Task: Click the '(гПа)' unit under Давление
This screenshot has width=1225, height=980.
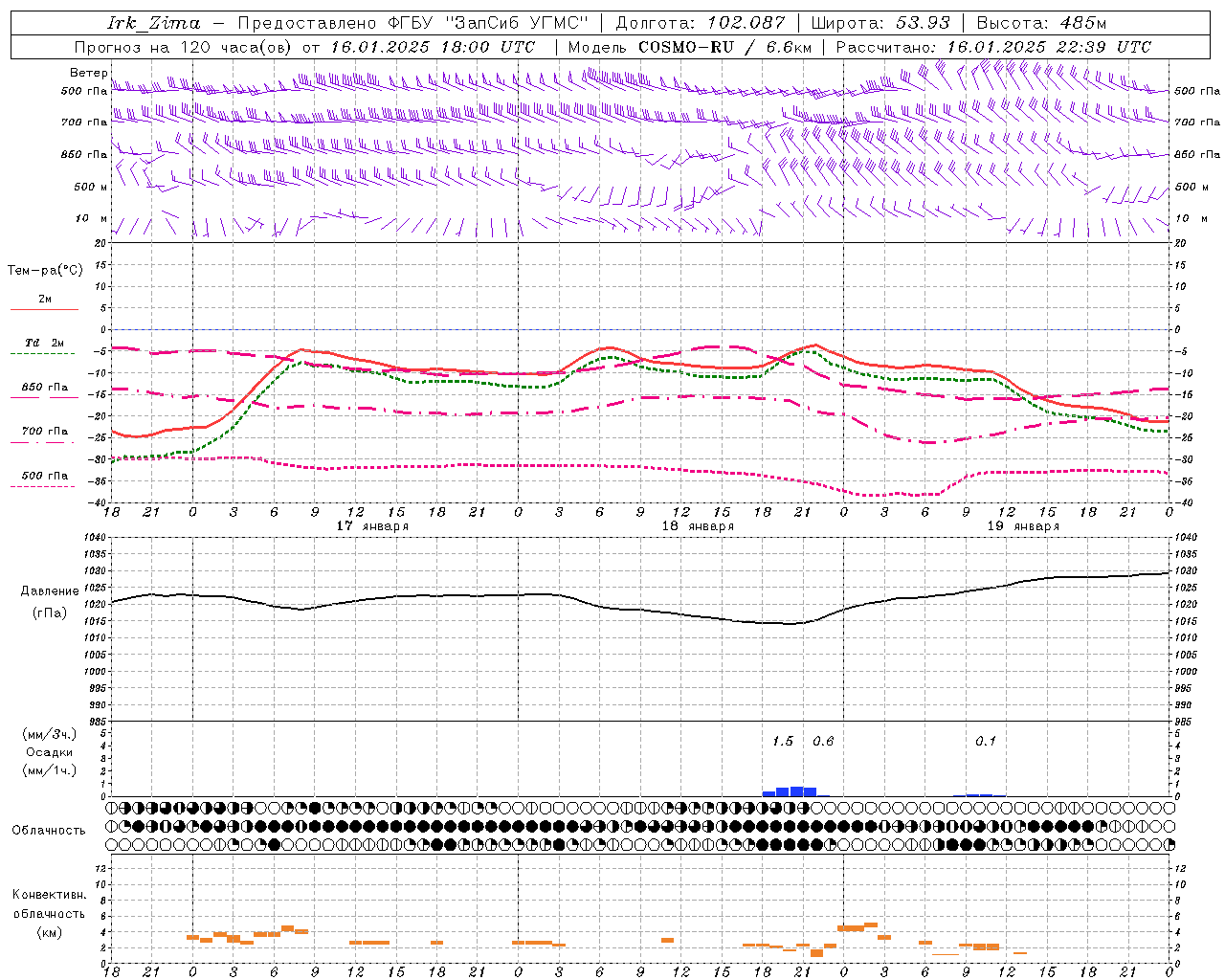Action: tap(50, 613)
